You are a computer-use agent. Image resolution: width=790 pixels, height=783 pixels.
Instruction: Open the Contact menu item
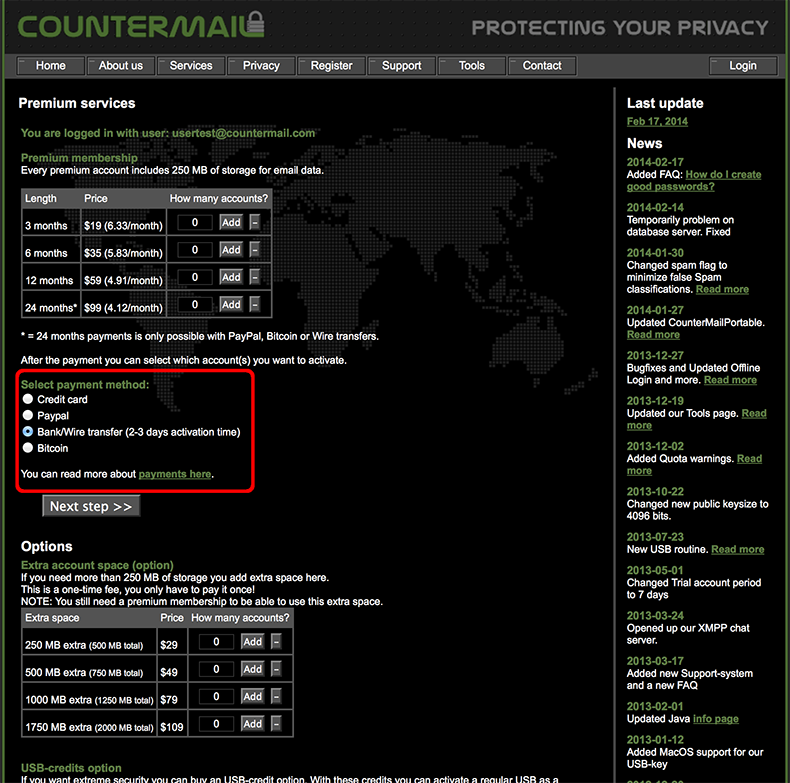point(542,66)
